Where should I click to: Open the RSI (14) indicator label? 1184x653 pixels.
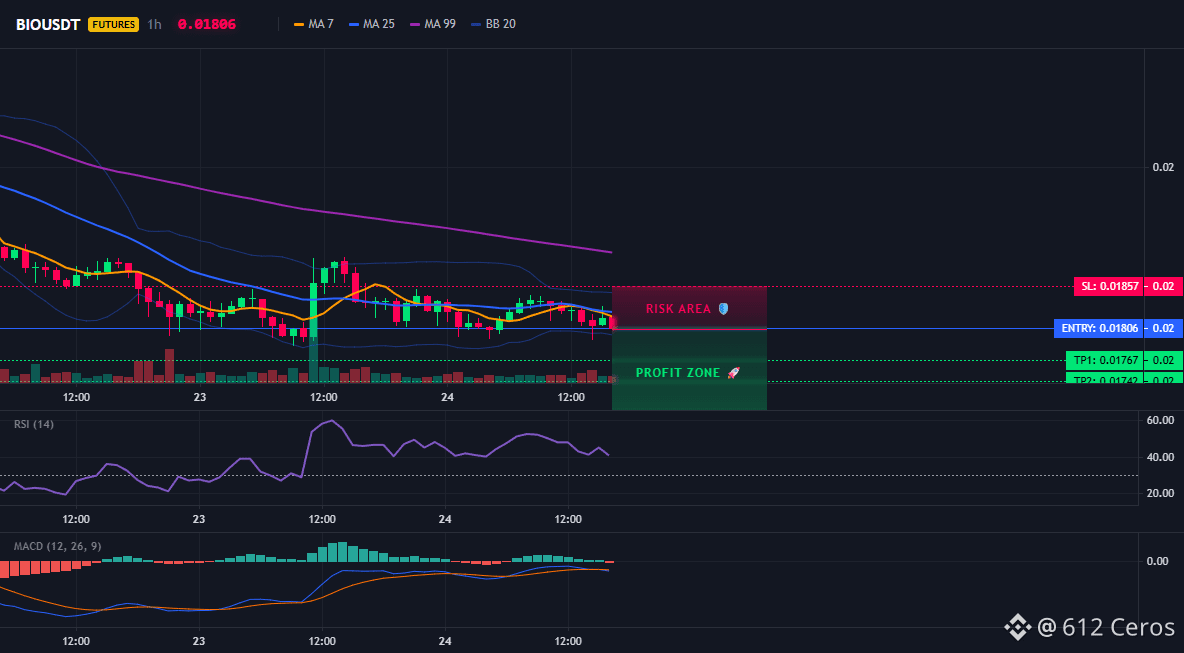(x=34, y=424)
